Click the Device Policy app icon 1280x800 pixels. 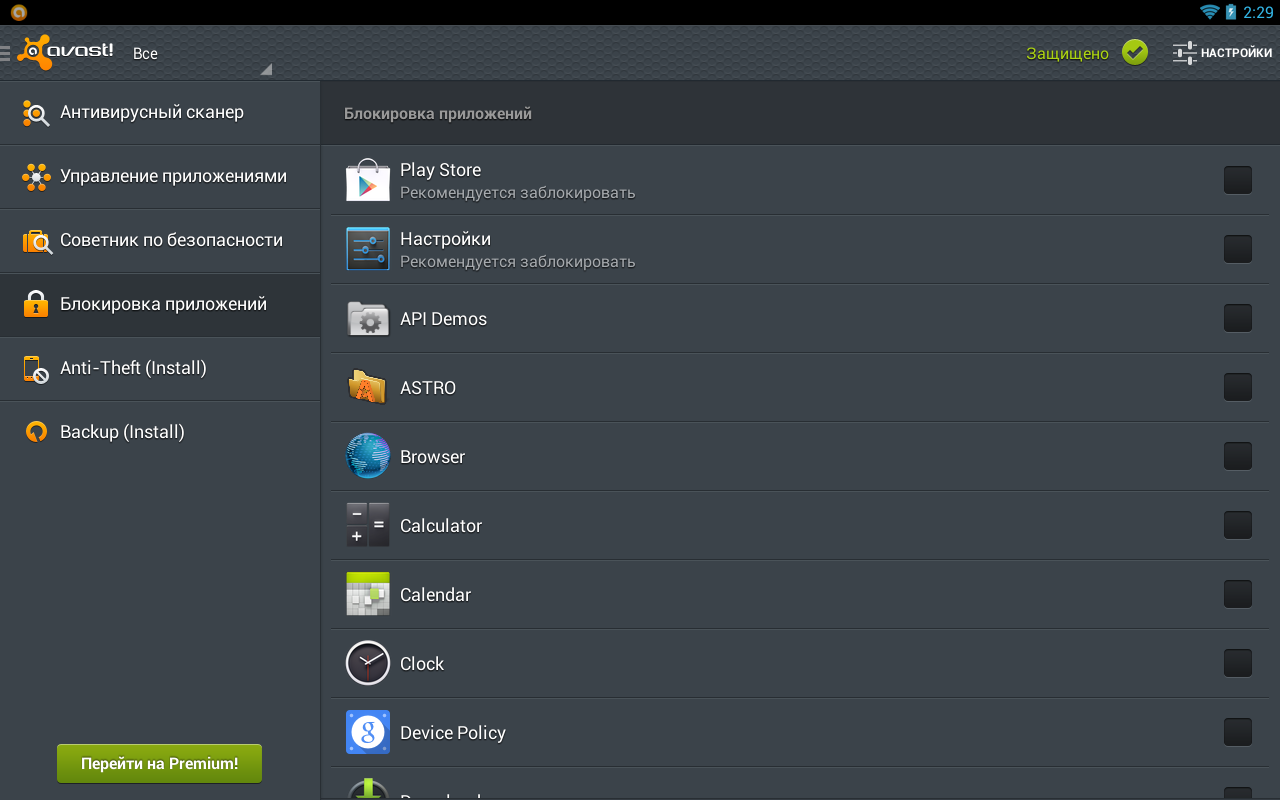[367, 732]
